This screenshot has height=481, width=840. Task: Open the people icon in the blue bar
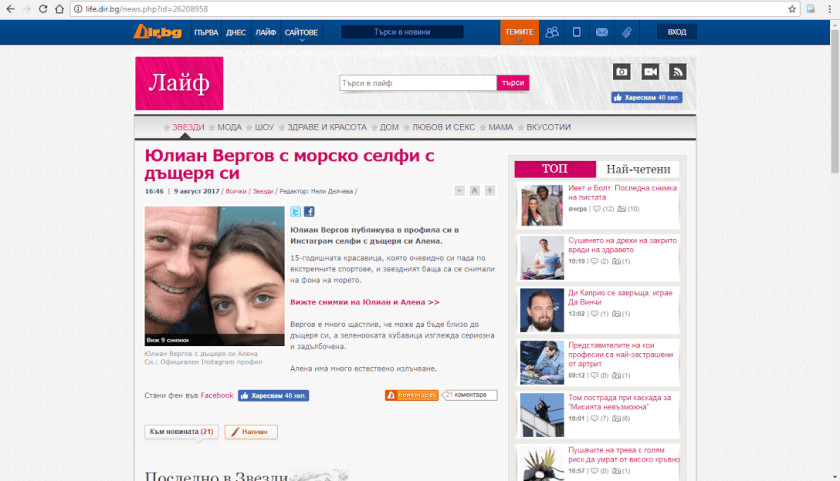pos(552,32)
